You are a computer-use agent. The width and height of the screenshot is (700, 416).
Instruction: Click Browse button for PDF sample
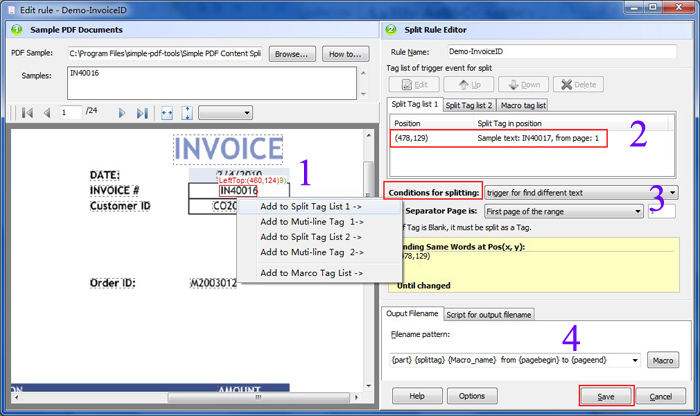(292, 54)
